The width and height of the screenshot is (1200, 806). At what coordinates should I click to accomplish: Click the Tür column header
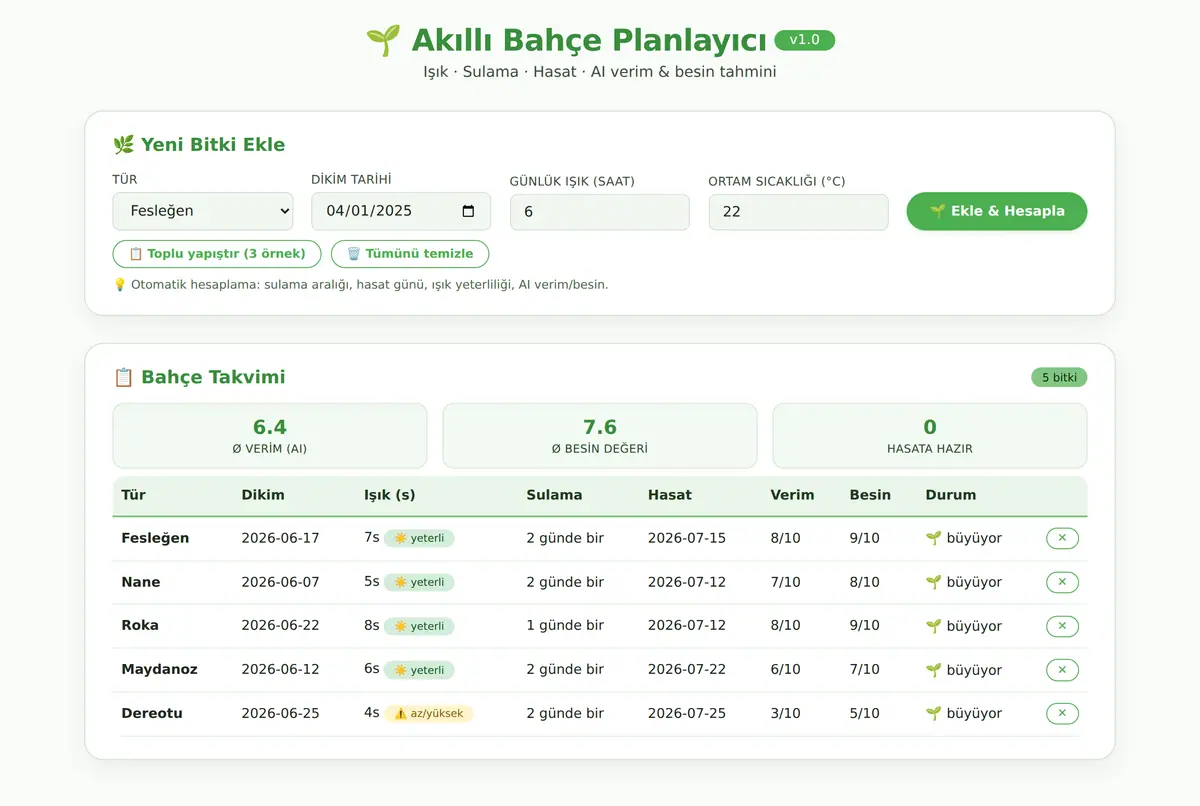coord(134,495)
